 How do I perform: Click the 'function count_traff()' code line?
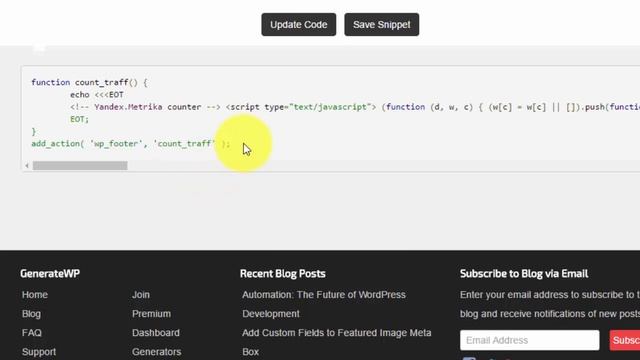point(89,82)
